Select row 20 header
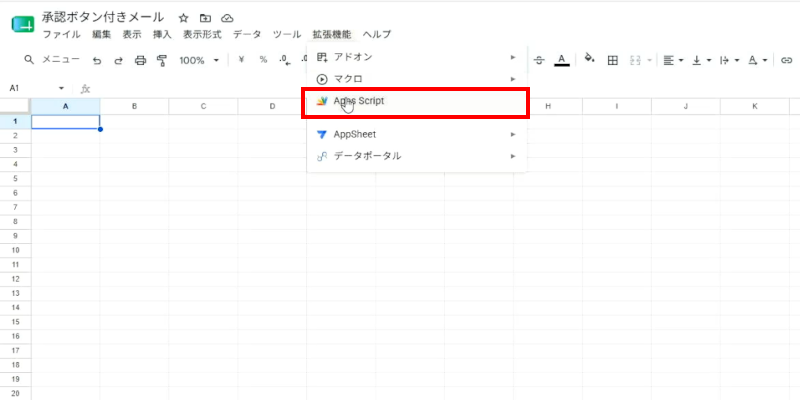This screenshot has width=800, height=400. click(15, 393)
